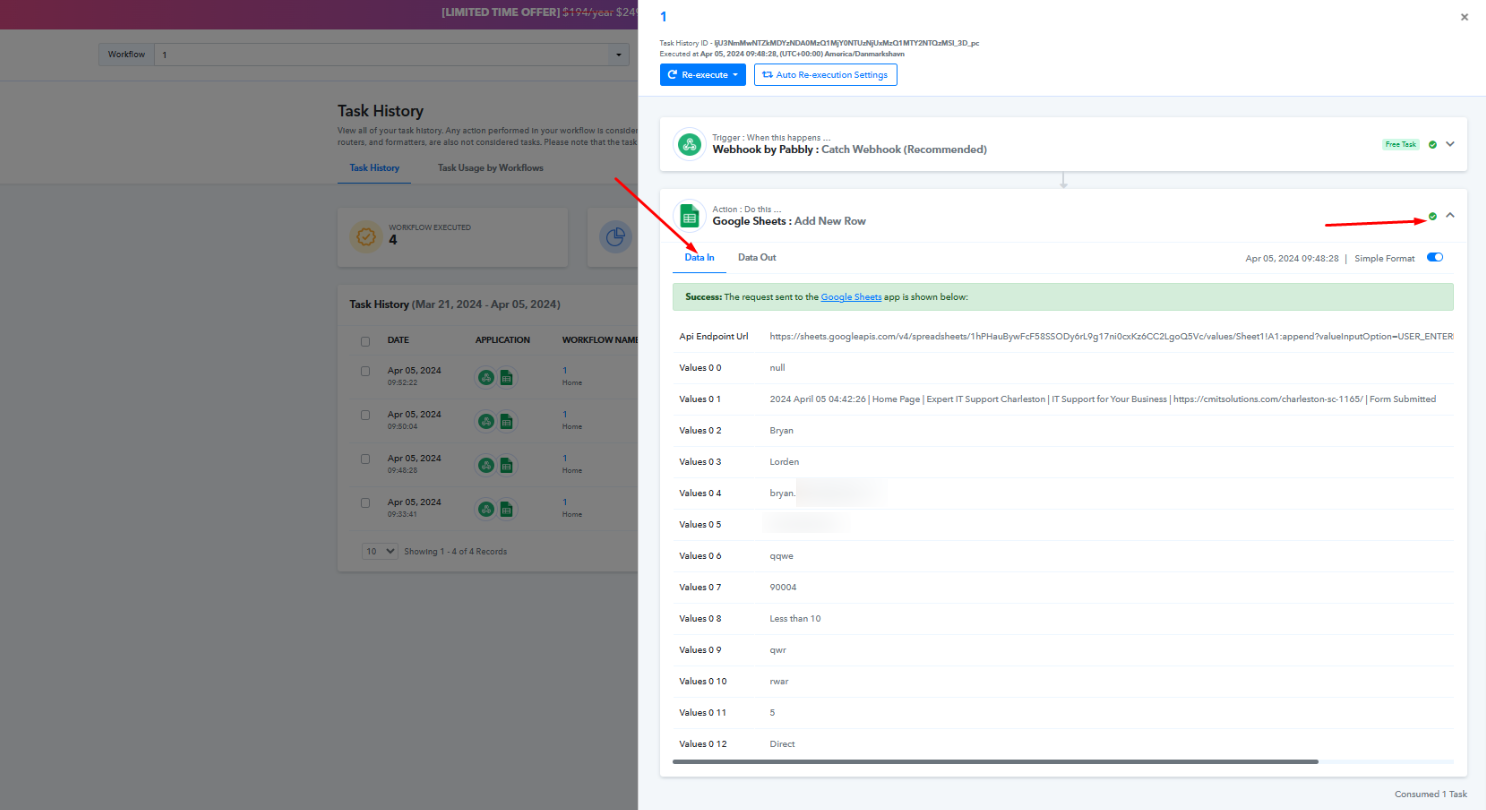Click the date 'Apr 05, 2024 09:33:41'
The width and height of the screenshot is (1486, 810).
tap(414, 507)
